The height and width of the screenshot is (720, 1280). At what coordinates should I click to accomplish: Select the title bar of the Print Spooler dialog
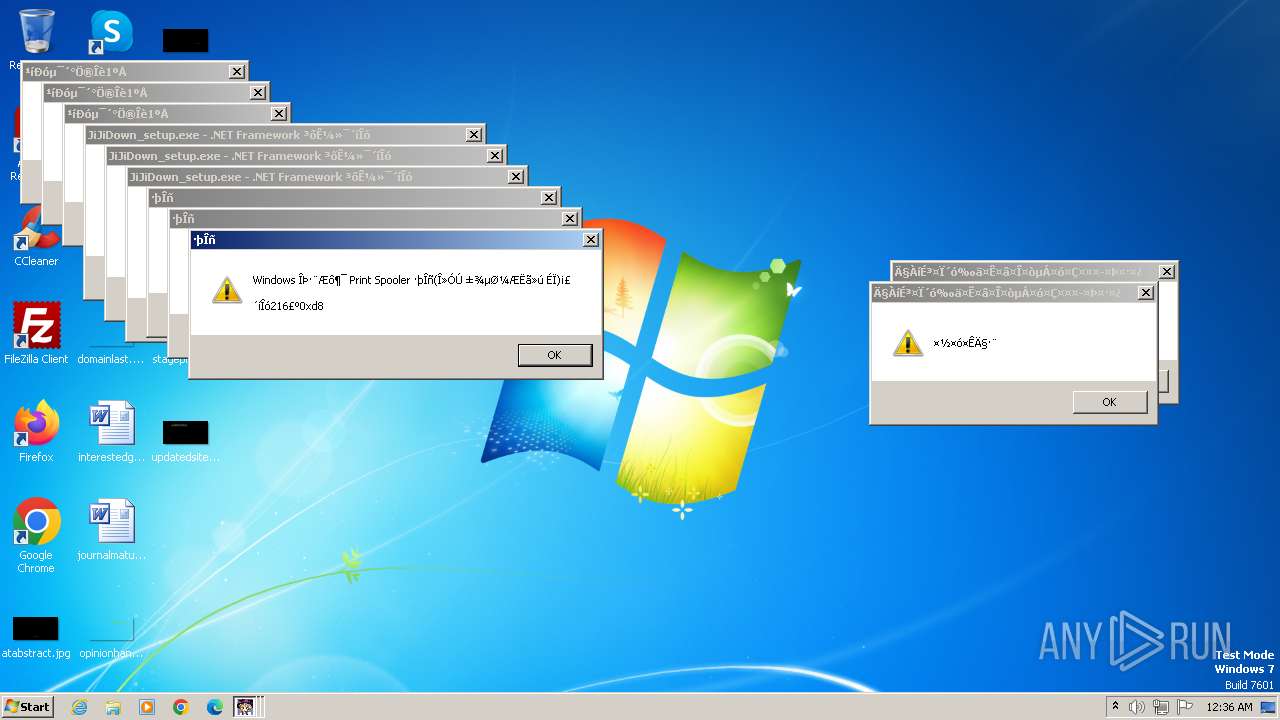(396, 240)
